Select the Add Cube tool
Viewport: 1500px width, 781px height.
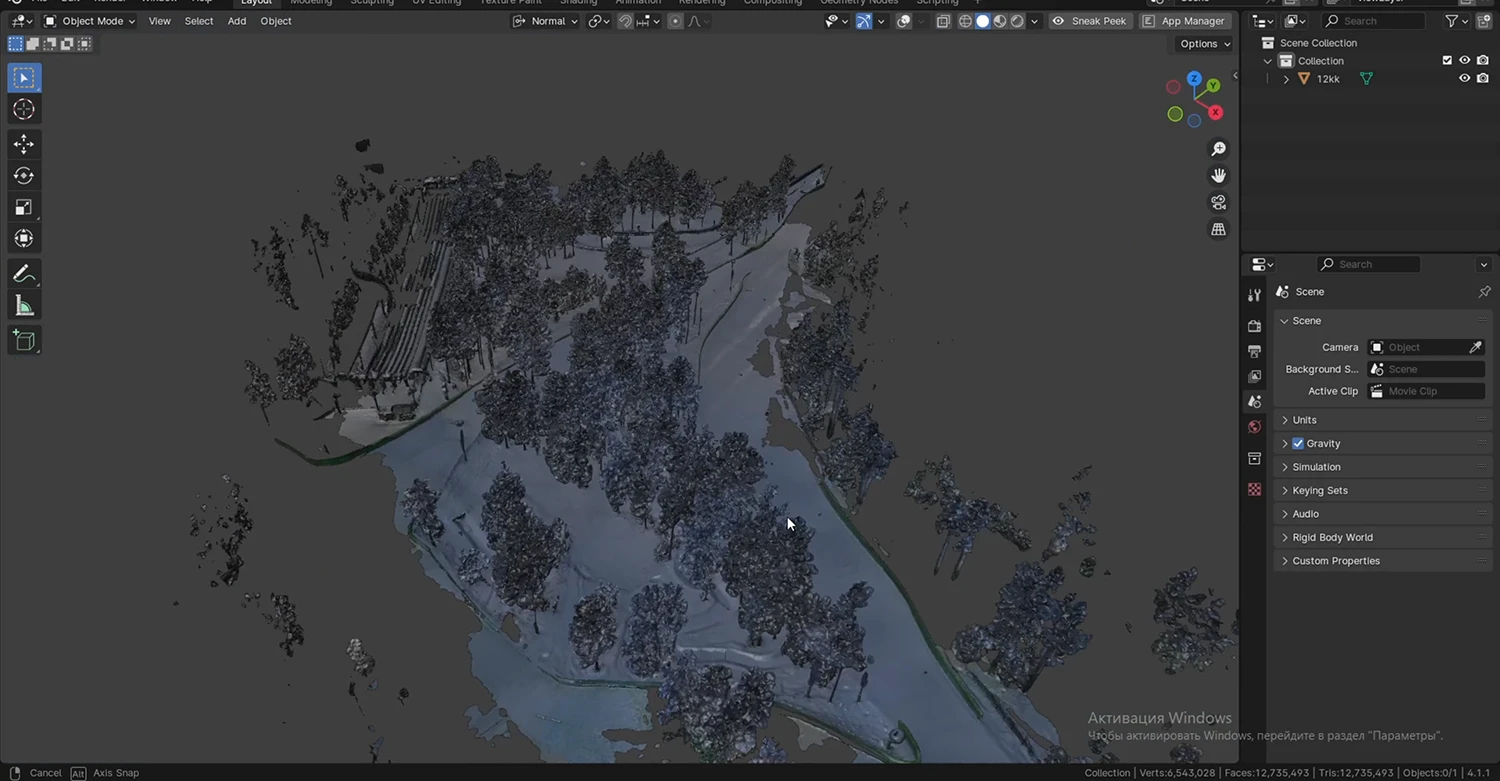(24, 341)
